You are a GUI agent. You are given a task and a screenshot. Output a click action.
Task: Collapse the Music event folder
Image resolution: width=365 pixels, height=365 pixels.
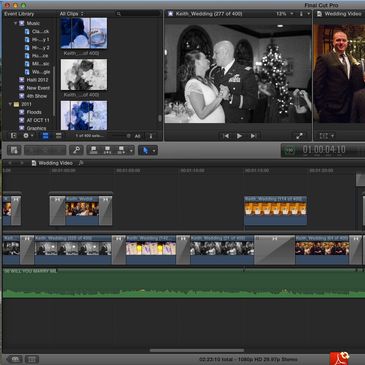coord(15,23)
